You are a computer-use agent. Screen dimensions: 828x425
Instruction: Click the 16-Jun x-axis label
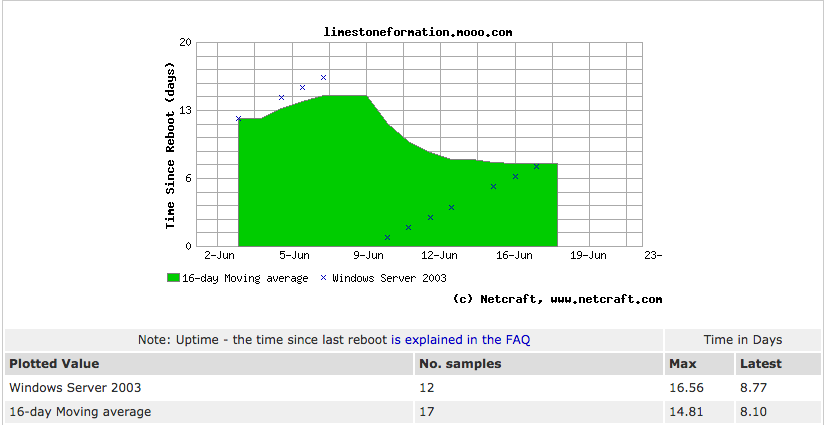coord(514,256)
